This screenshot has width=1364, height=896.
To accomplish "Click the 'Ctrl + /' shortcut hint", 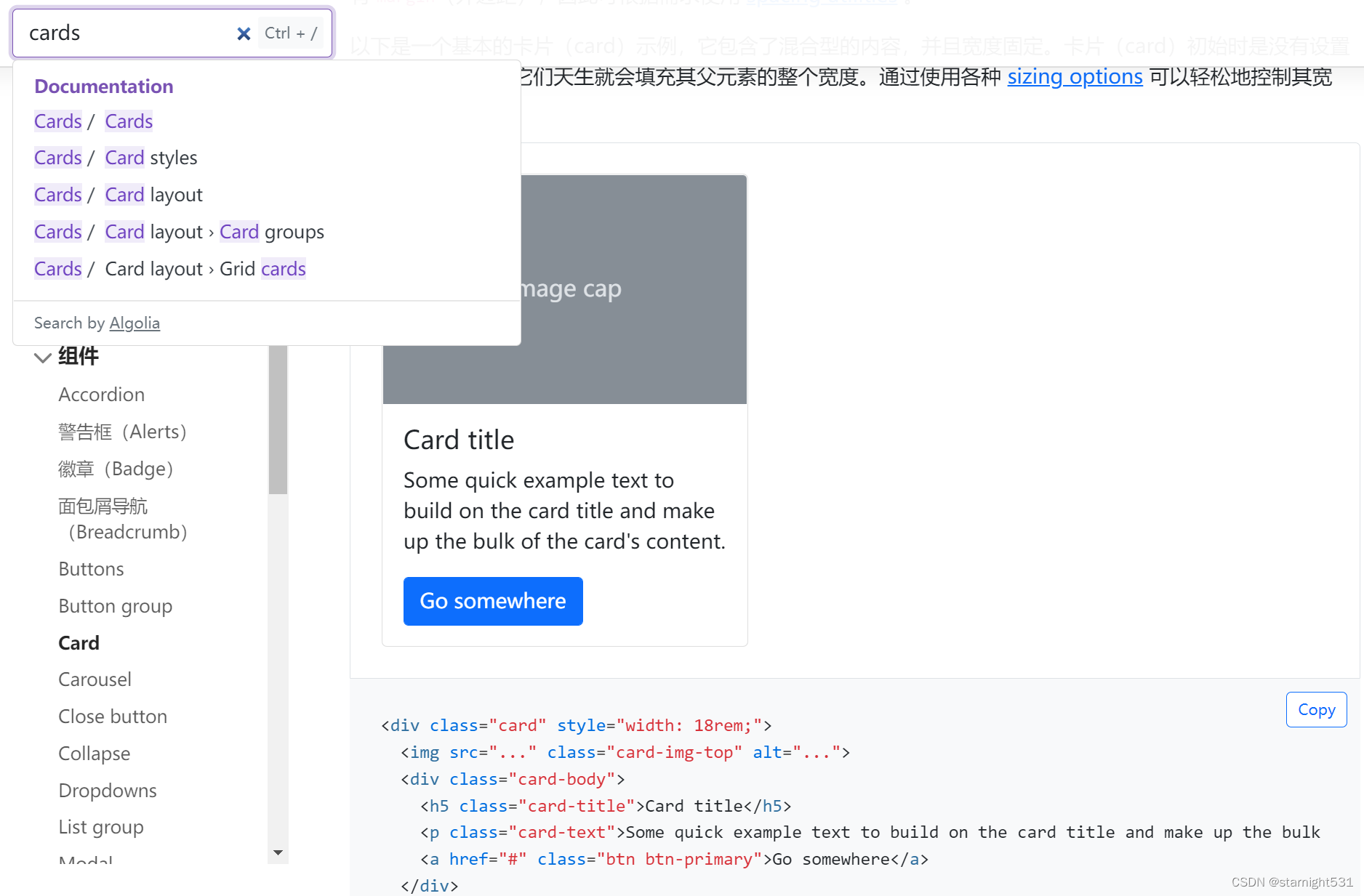I will coord(291,33).
